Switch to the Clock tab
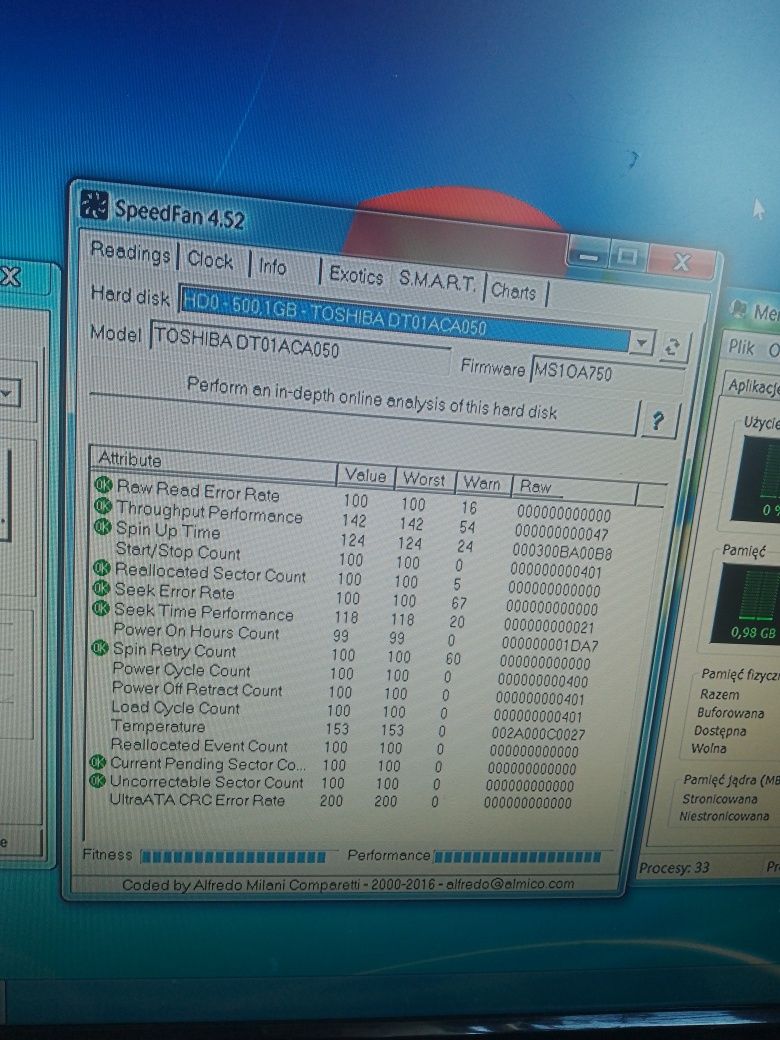This screenshot has width=780, height=1040. pos(210,259)
